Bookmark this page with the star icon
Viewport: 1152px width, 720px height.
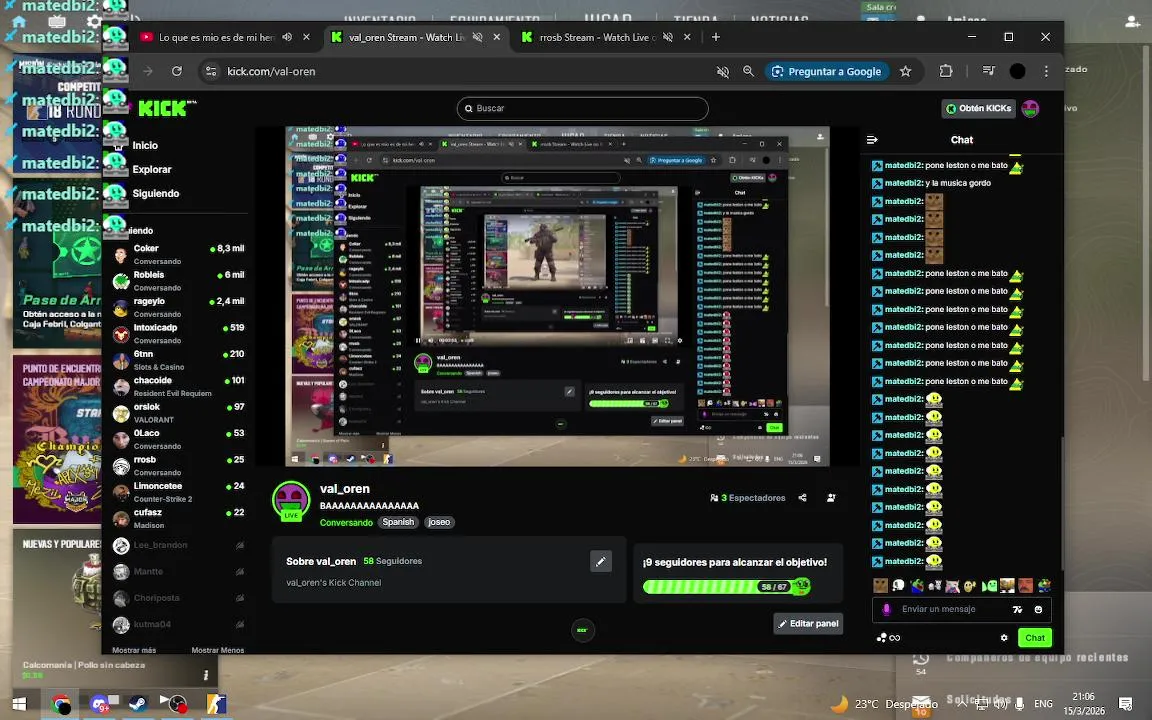click(905, 71)
